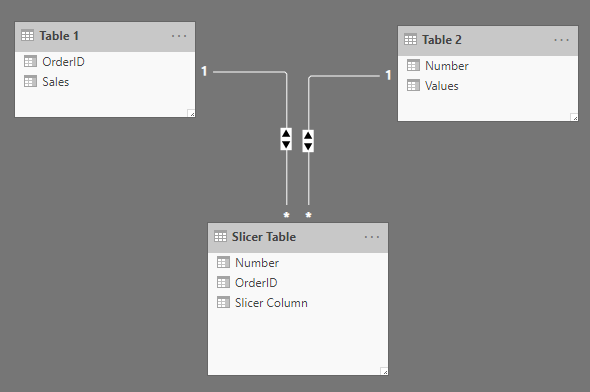This screenshot has height=392, width=590.
Task: Select the Number field in Table 2
Action: (x=488, y=66)
